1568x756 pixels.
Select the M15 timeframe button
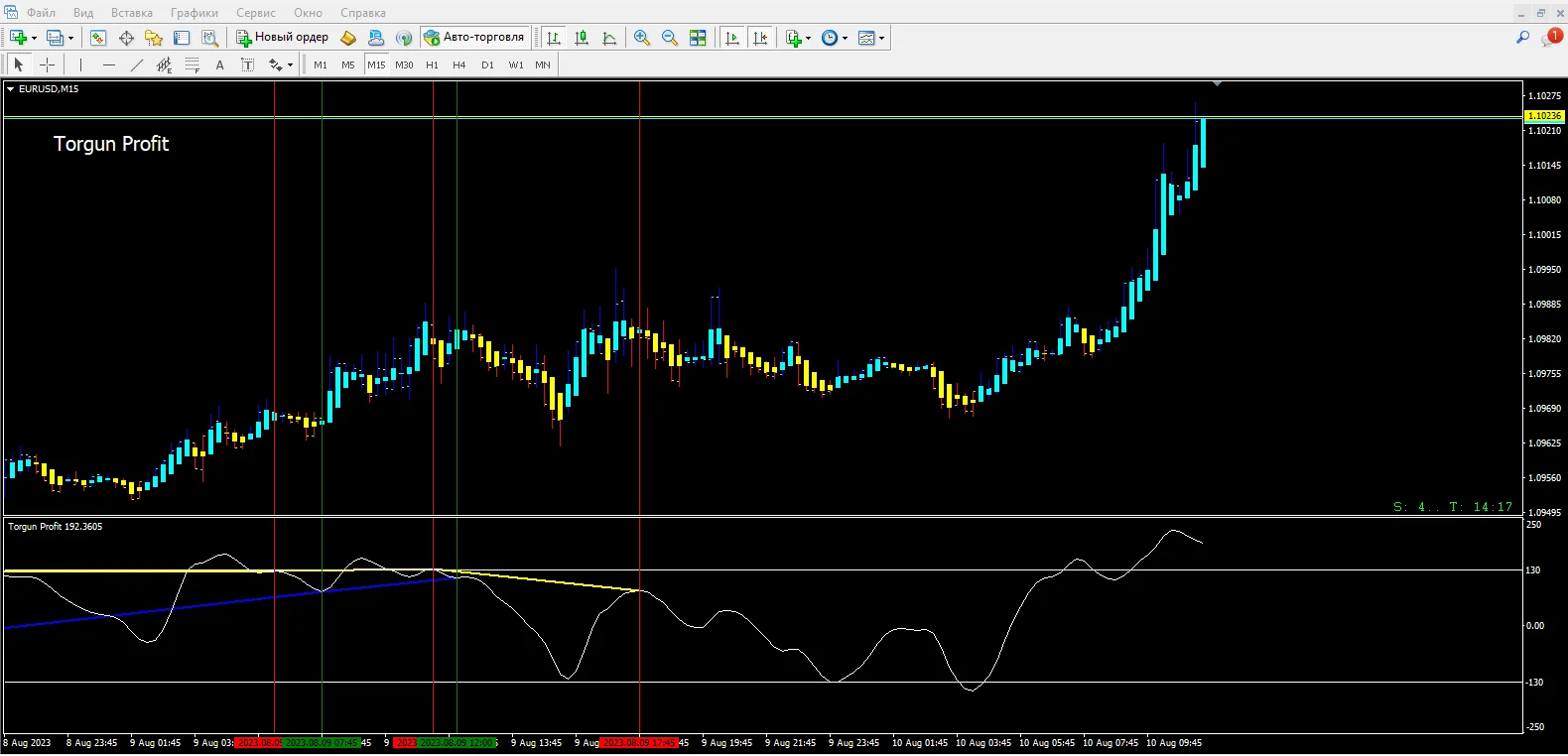point(376,64)
